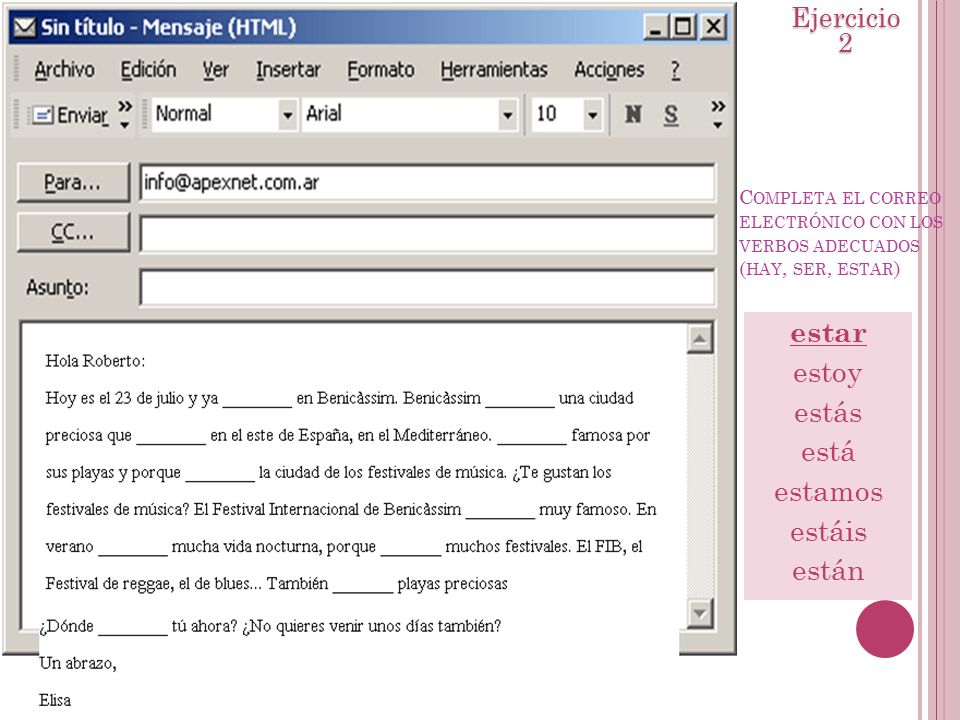Click the word 'estoy'
The width and height of the screenshot is (960, 720).
click(828, 375)
